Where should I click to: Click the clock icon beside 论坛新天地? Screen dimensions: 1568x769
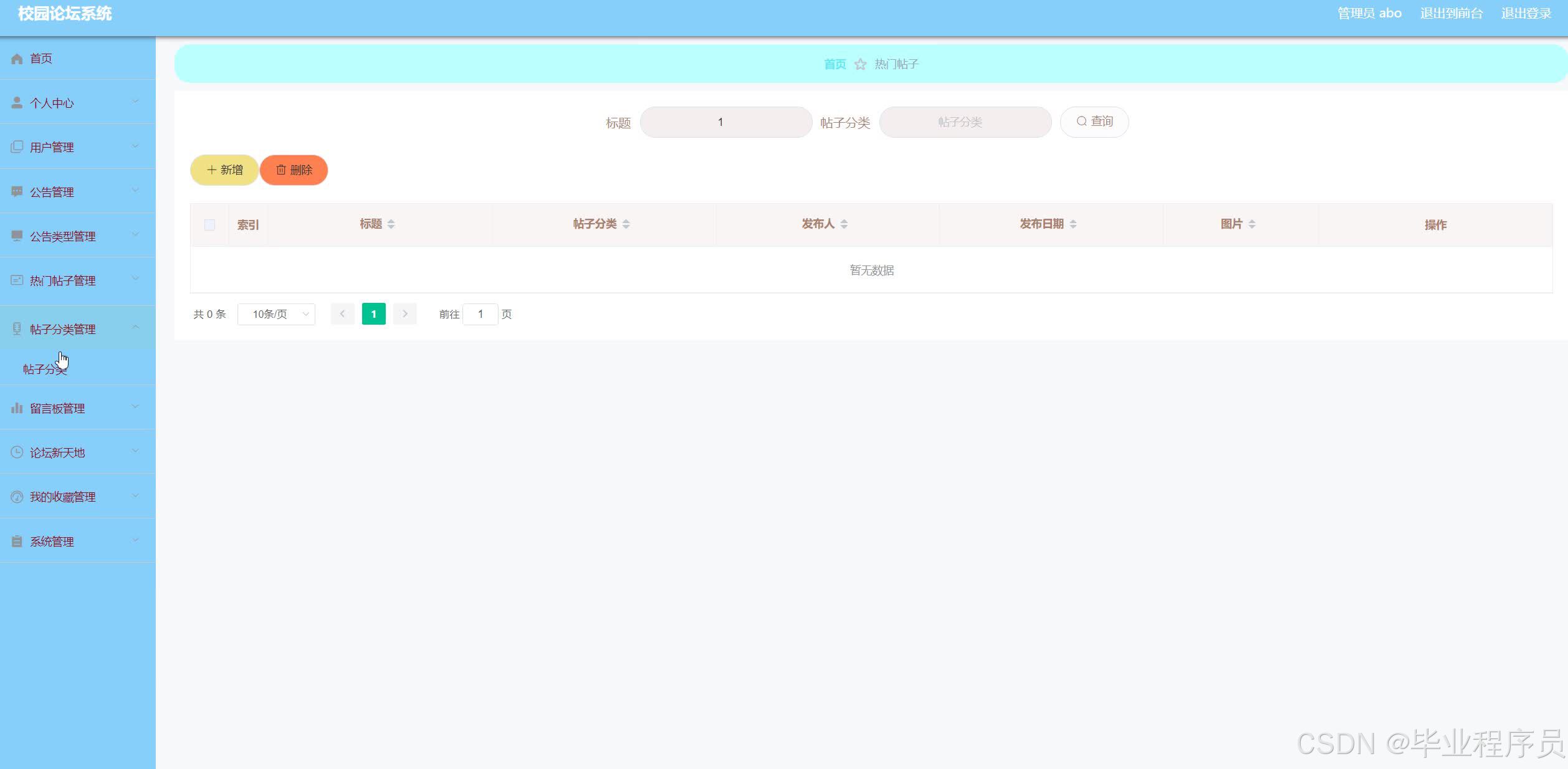pyautogui.click(x=17, y=452)
